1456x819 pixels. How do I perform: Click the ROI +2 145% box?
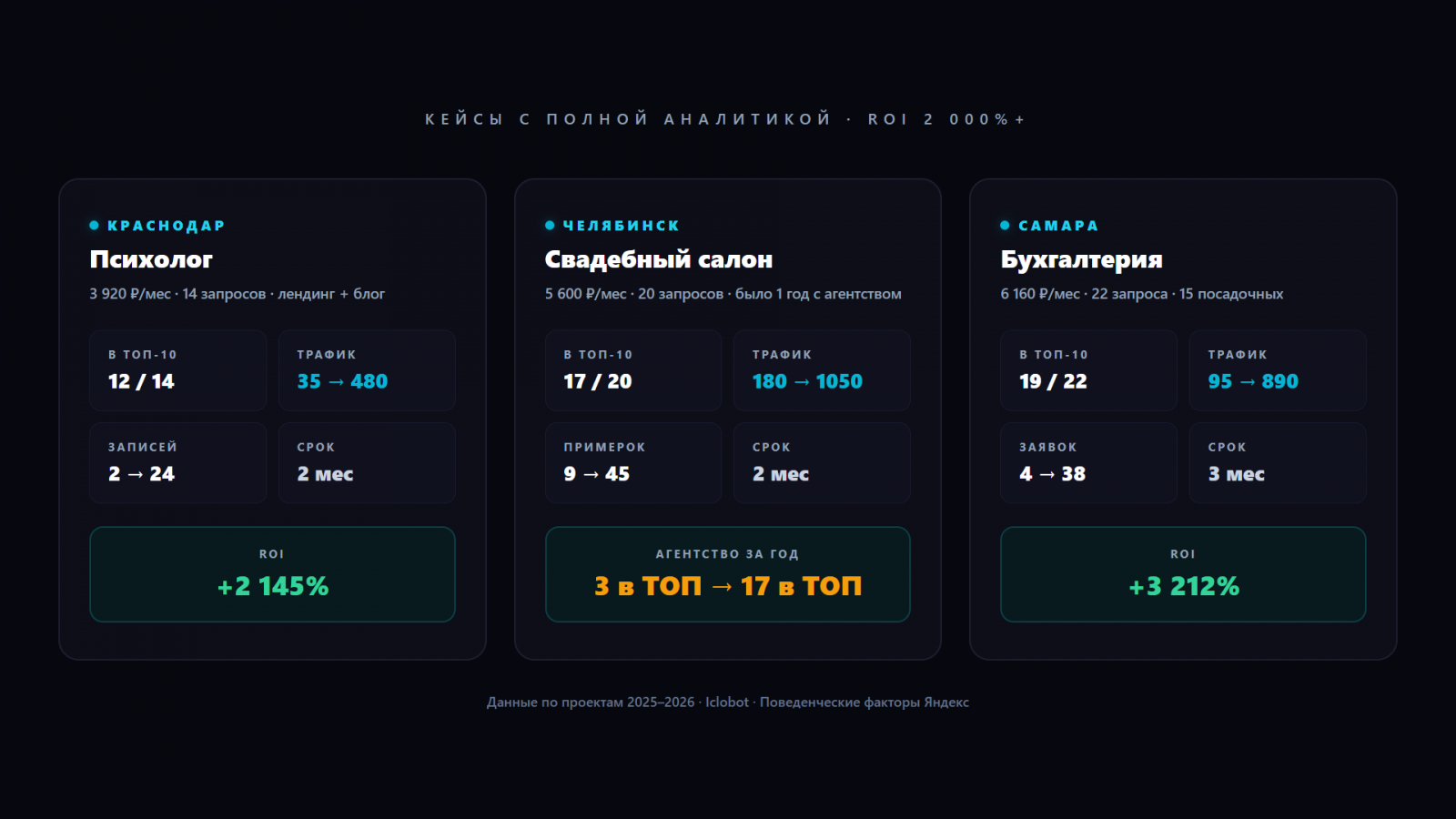(x=272, y=574)
